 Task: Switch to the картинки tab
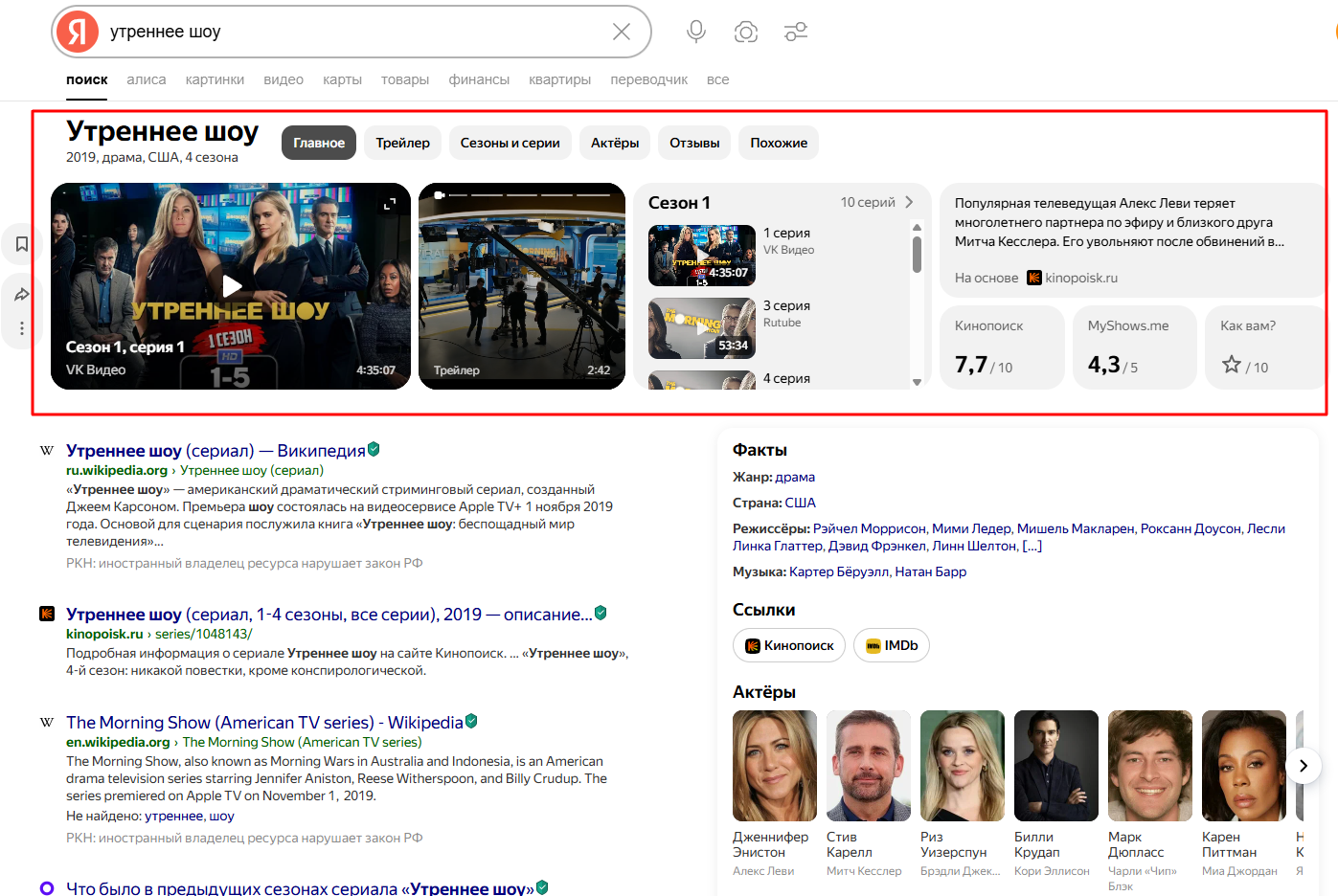click(x=215, y=79)
